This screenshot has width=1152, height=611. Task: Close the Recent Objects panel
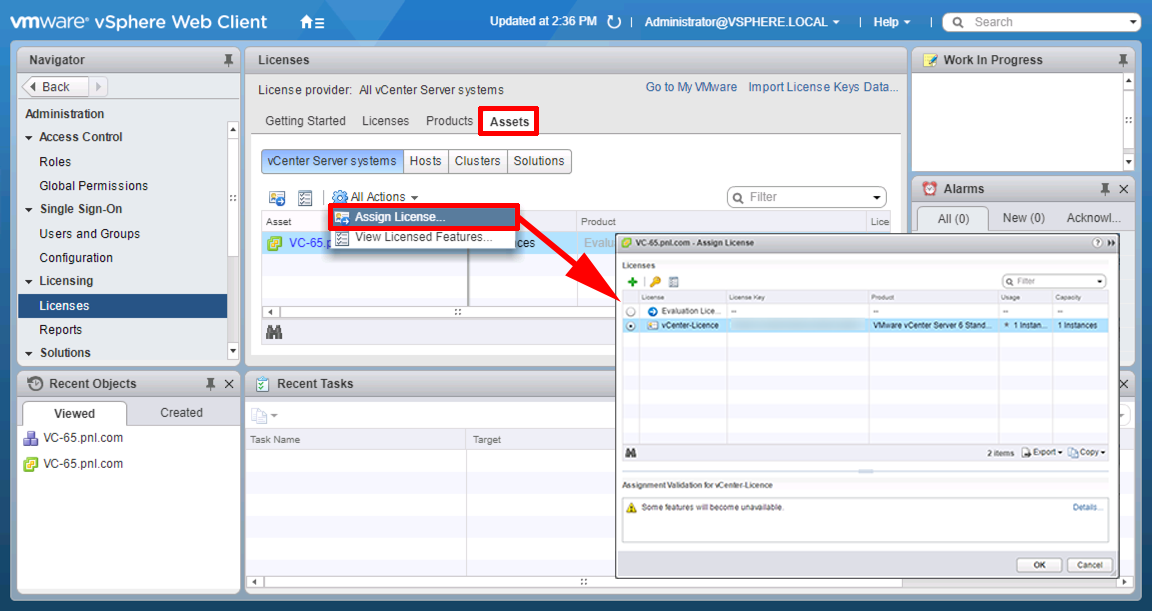click(229, 384)
